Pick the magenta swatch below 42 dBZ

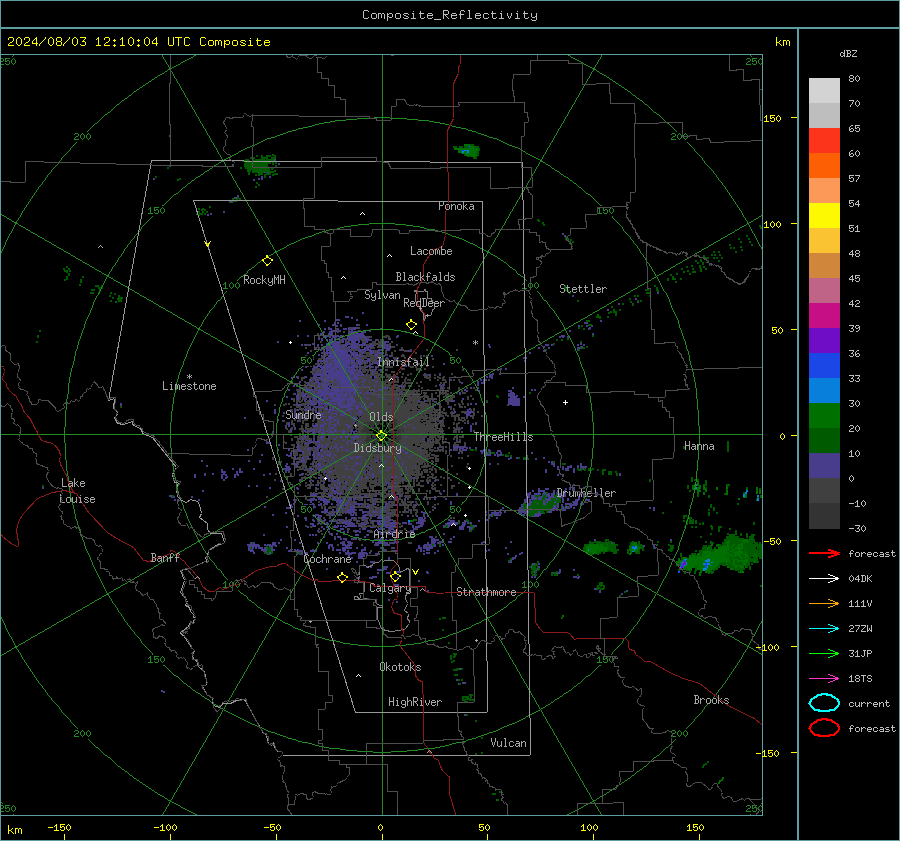tap(824, 315)
